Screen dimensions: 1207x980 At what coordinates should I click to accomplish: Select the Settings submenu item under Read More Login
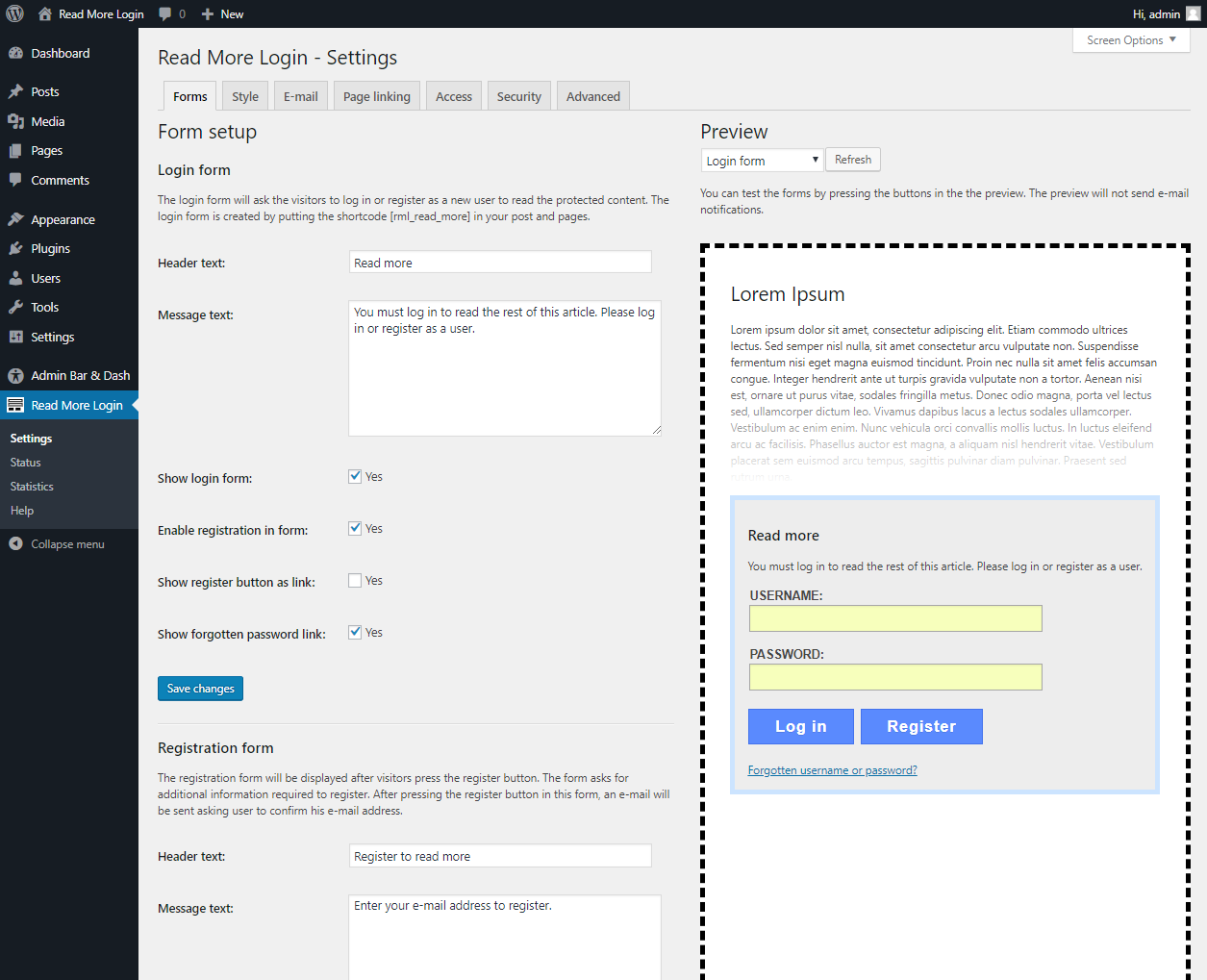[32, 439]
